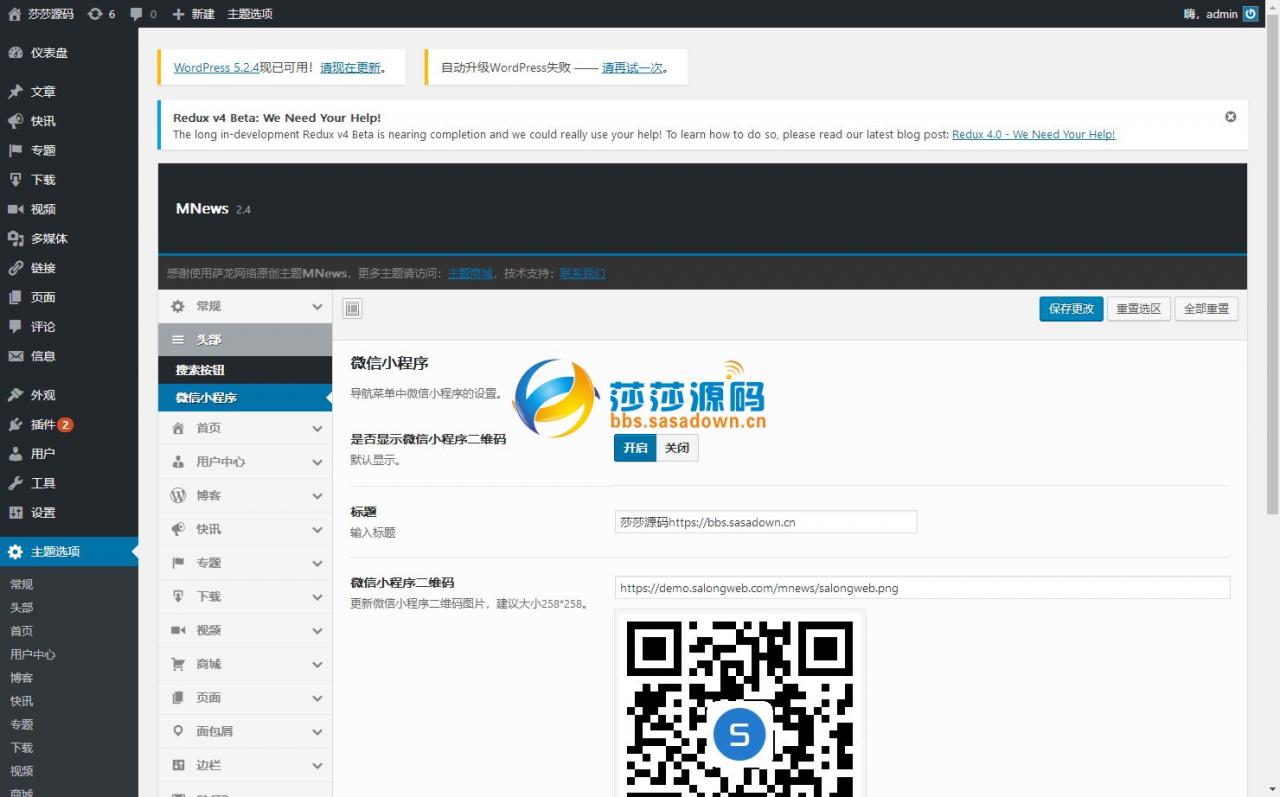Open 仪表盘 dashboard icon in sidebar
The height and width of the screenshot is (797, 1280).
click(x=15, y=52)
